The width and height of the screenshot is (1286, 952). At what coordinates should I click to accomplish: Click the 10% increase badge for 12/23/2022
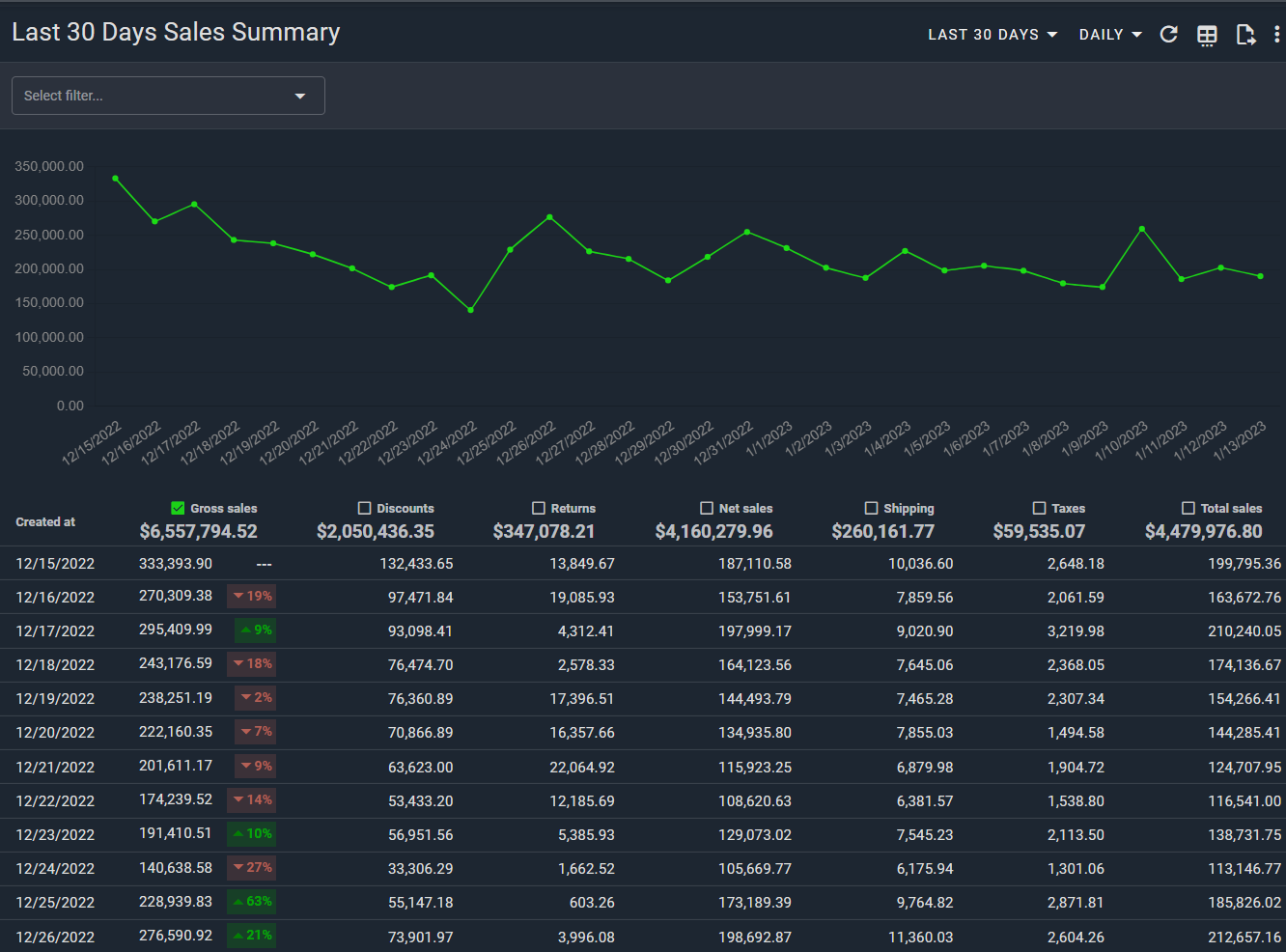[252, 833]
